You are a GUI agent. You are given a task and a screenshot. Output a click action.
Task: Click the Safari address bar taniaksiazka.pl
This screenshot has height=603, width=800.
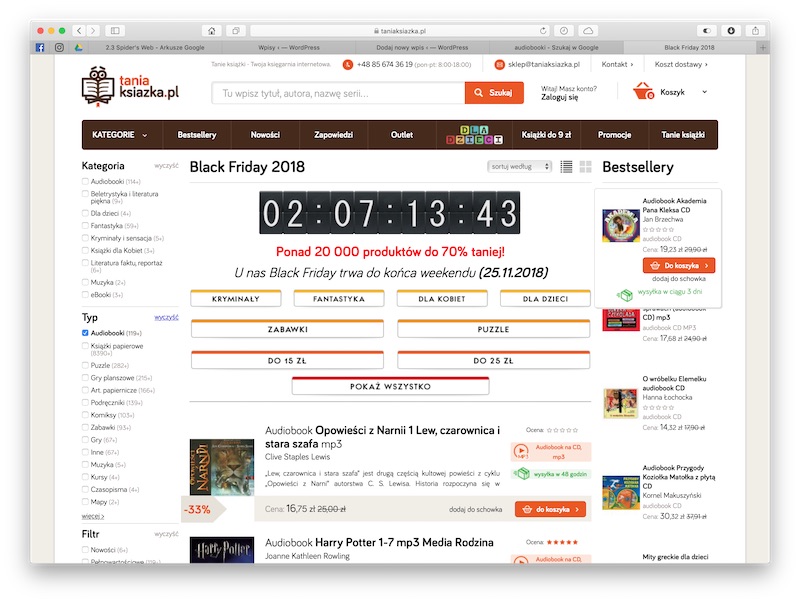pos(399,31)
